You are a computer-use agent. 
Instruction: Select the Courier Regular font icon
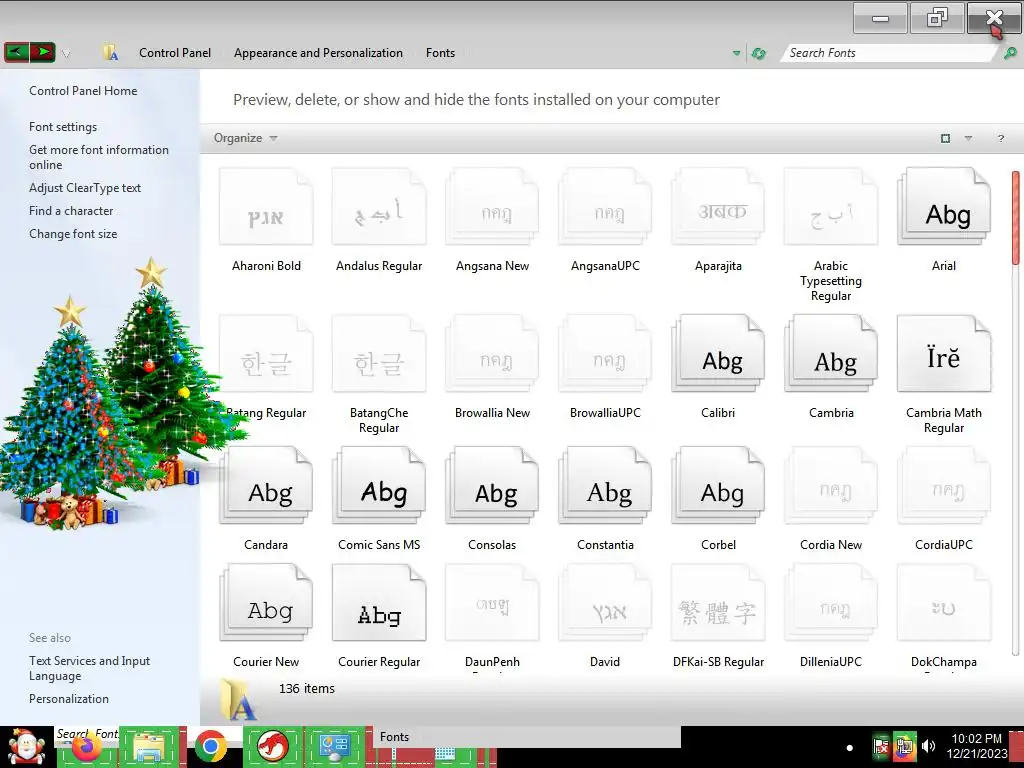[379, 603]
